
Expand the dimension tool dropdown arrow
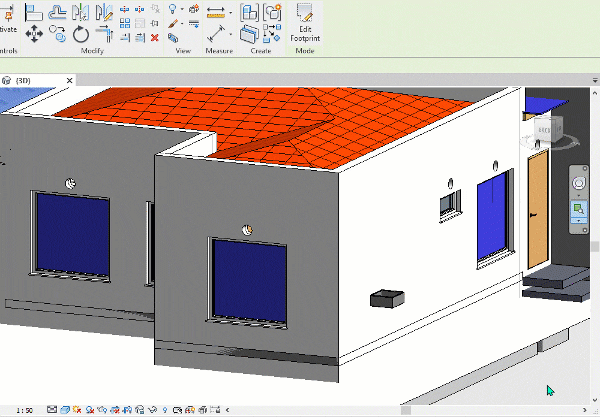click(231, 34)
